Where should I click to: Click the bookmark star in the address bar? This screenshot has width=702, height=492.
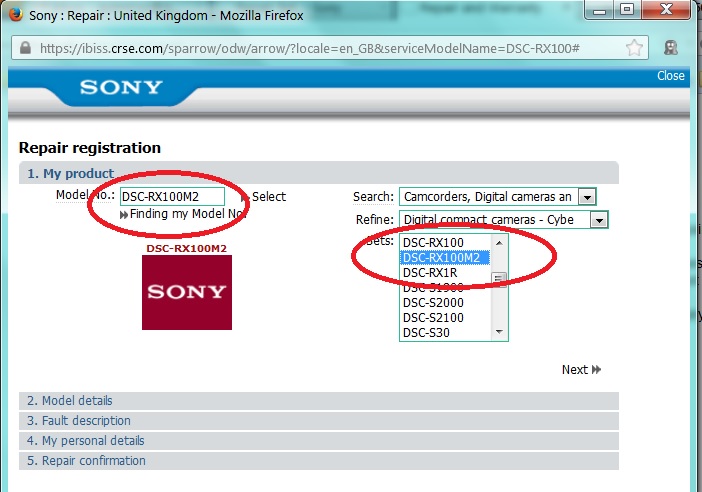[x=634, y=48]
